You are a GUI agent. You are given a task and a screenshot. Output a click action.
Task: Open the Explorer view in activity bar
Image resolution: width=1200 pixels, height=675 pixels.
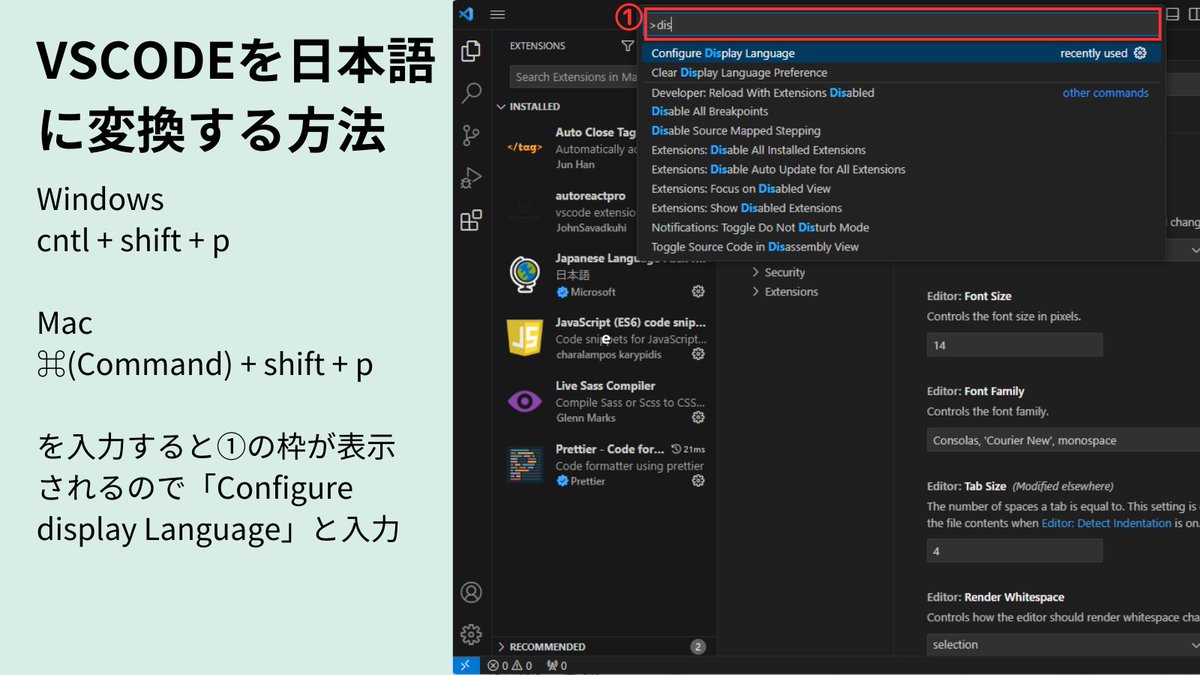(471, 51)
